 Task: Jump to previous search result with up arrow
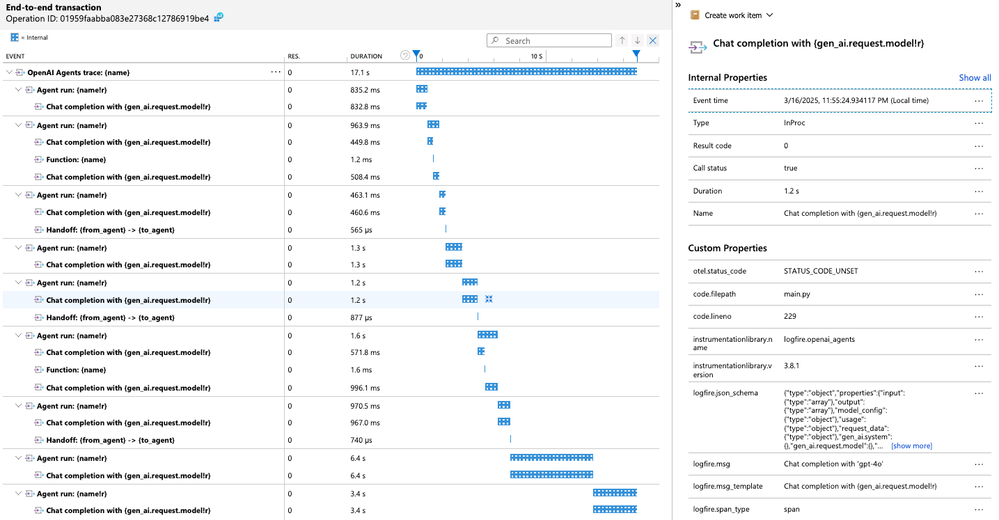click(622, 41)
